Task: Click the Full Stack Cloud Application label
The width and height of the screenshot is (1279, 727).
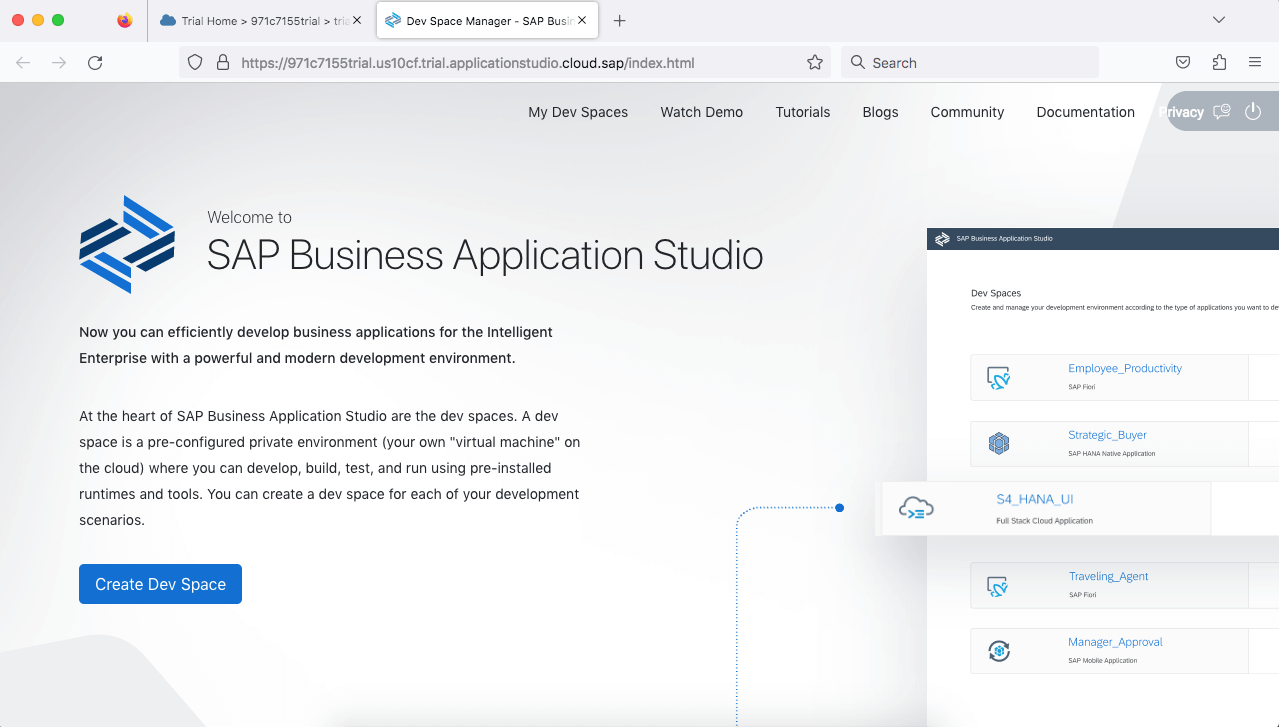Action: coord(1044,521)
